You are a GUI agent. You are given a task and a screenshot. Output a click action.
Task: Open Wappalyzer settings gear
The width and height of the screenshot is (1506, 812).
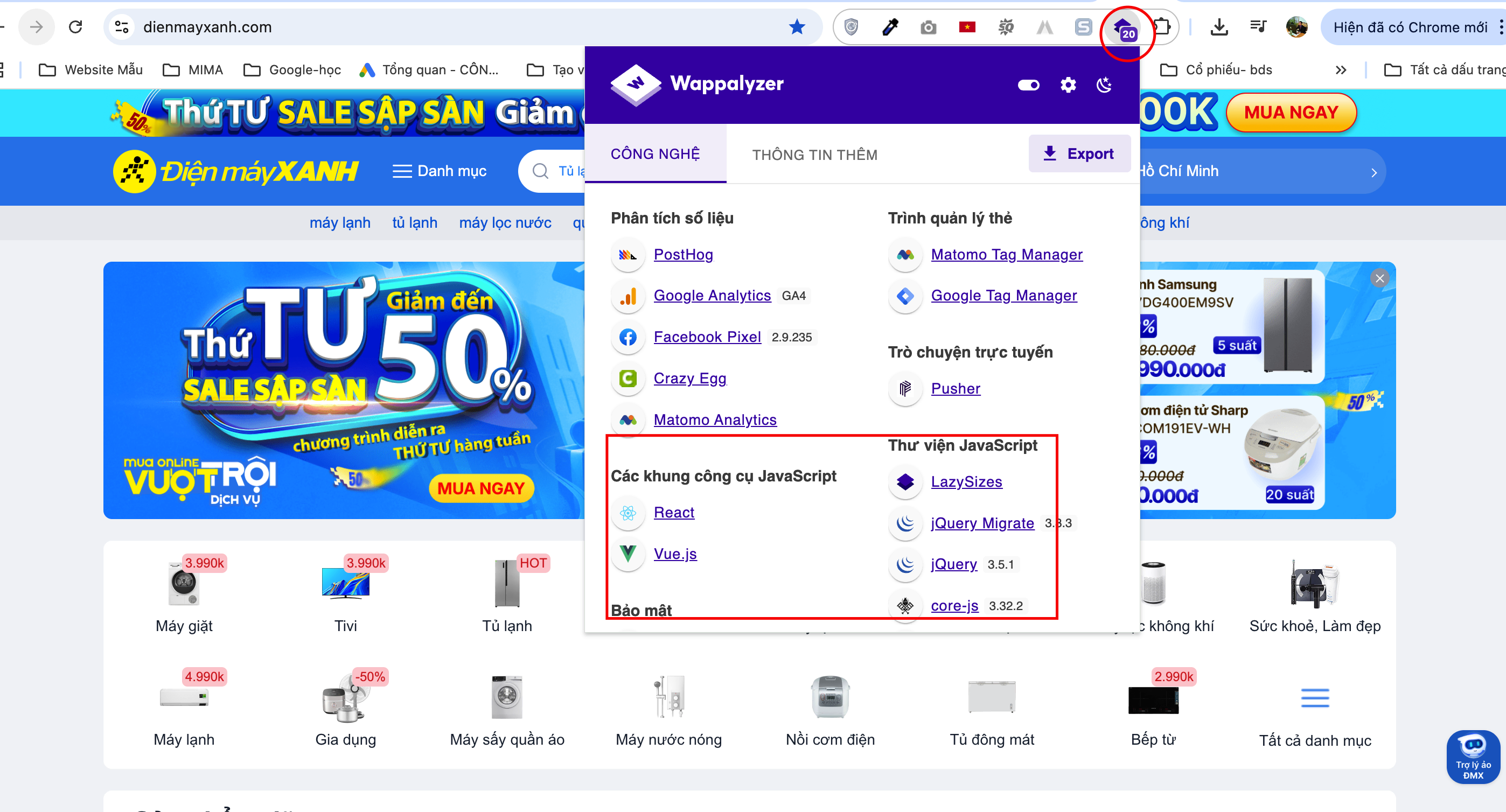coord(1068,86)
